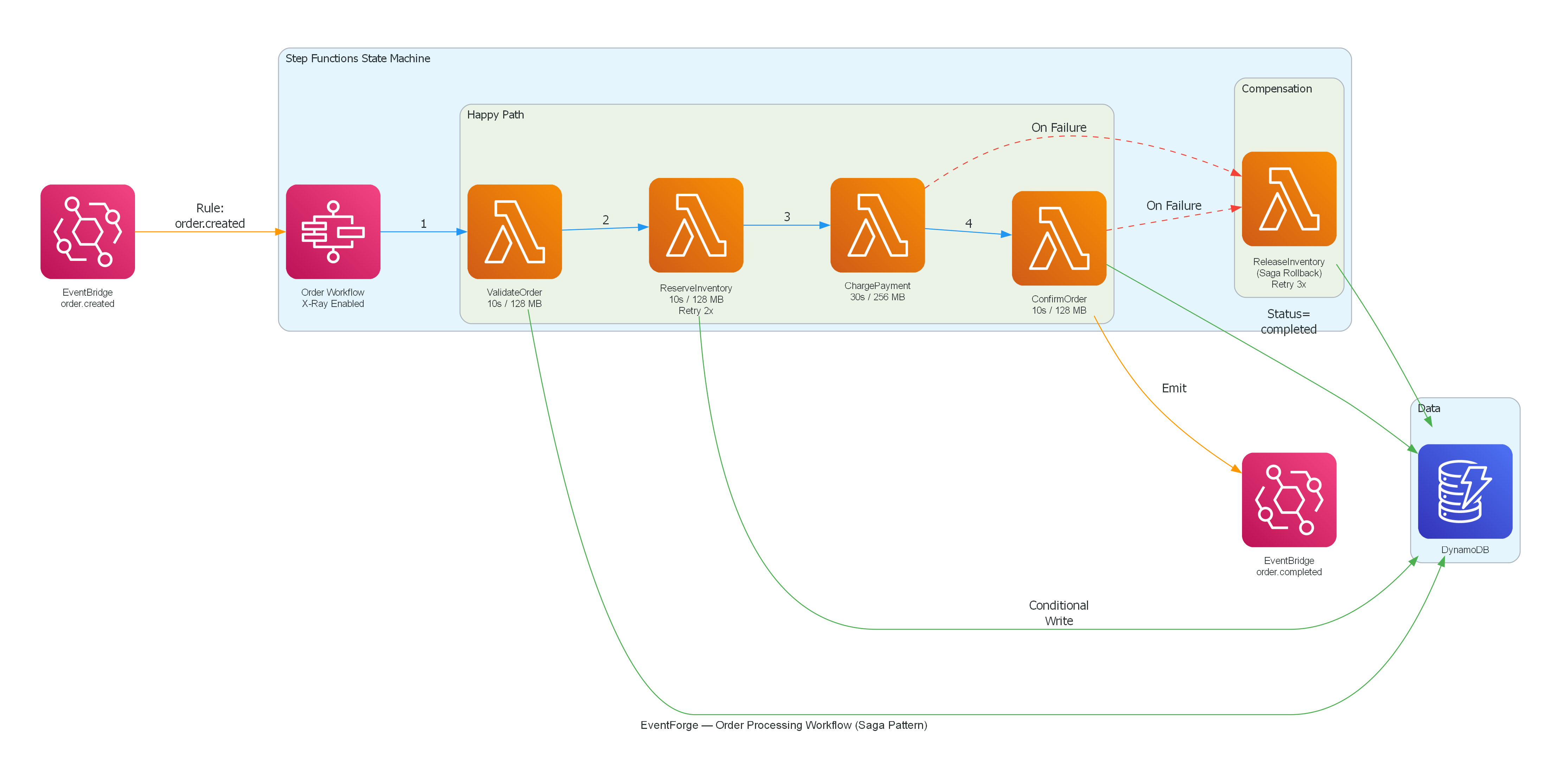Click the EventBridge order.created source icon

point(88,232)
